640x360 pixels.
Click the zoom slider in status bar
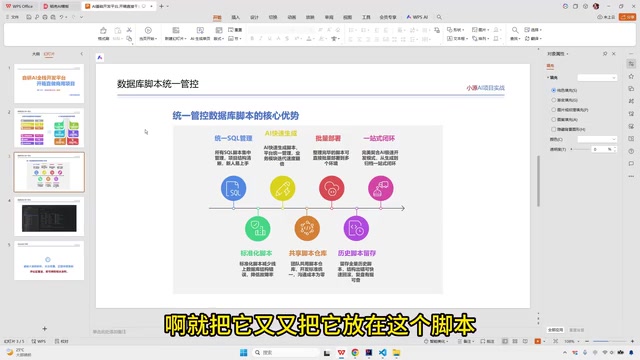click(609, 341)
